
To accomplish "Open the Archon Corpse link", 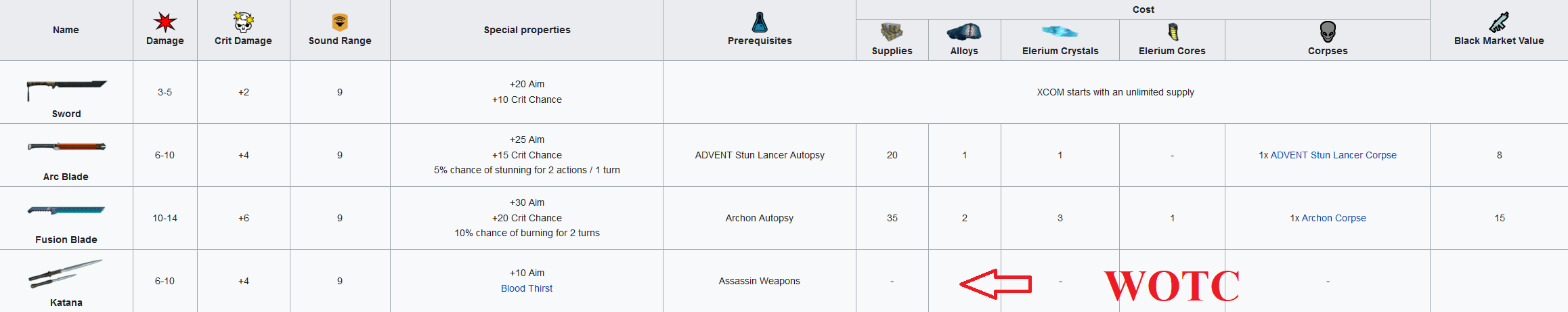I will (x=1333, y=218).
